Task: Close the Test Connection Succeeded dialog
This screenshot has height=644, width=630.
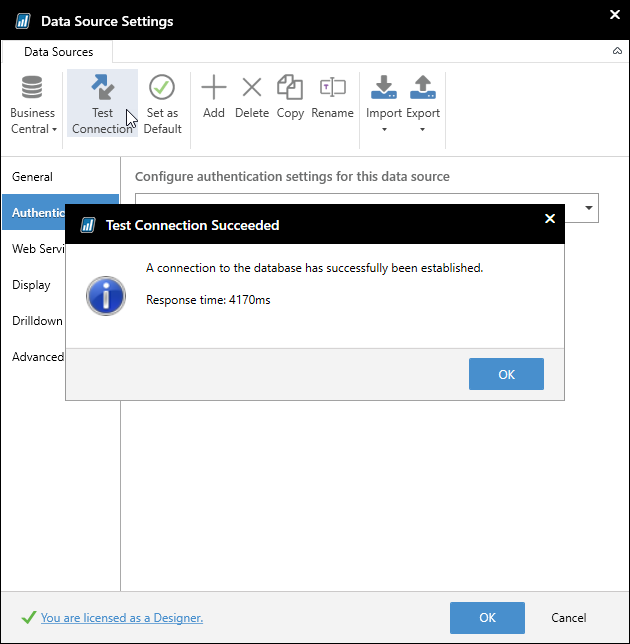Action: [x=550, y=218]
